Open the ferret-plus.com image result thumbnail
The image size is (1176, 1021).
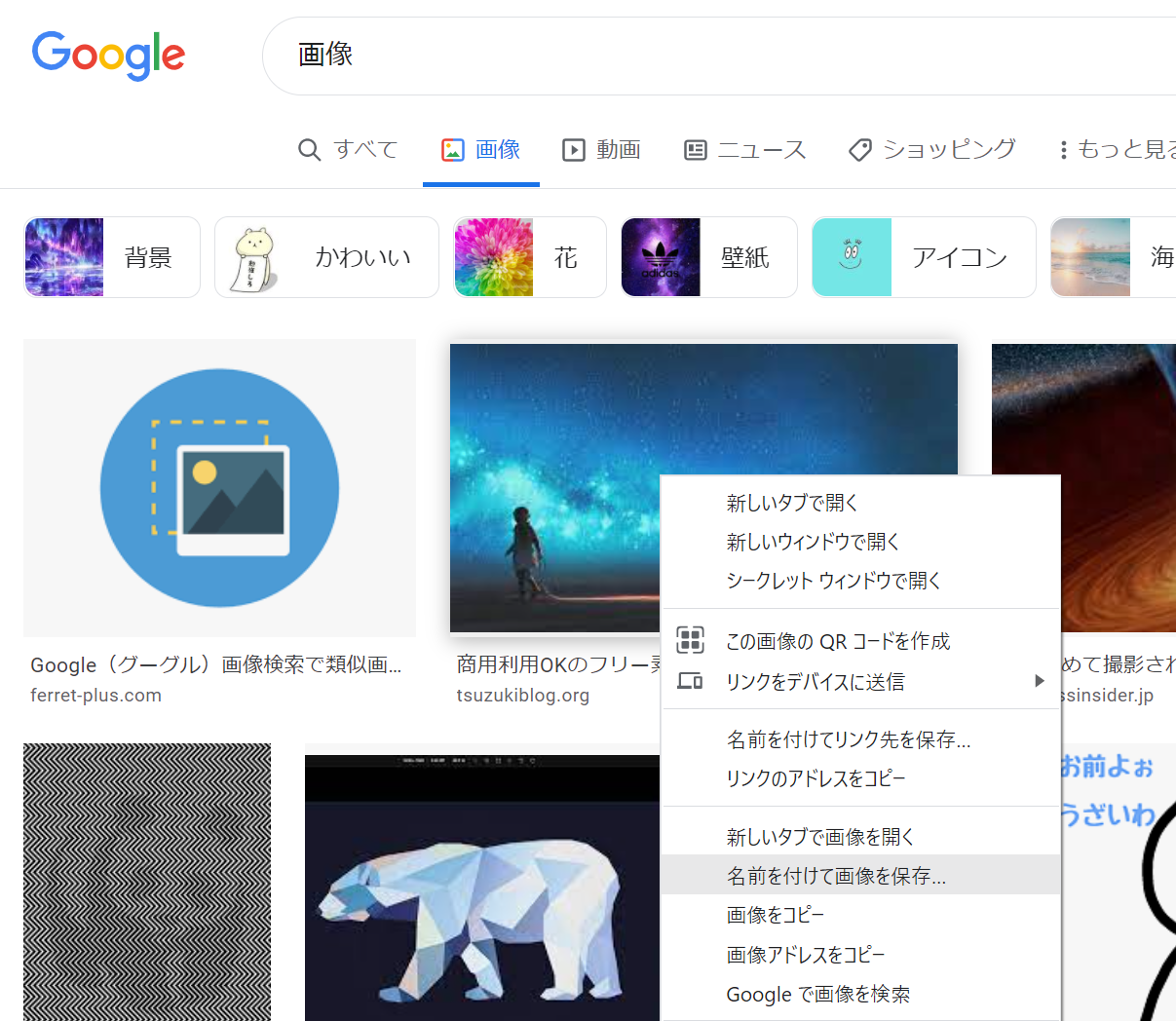click(x=219, y=487)
